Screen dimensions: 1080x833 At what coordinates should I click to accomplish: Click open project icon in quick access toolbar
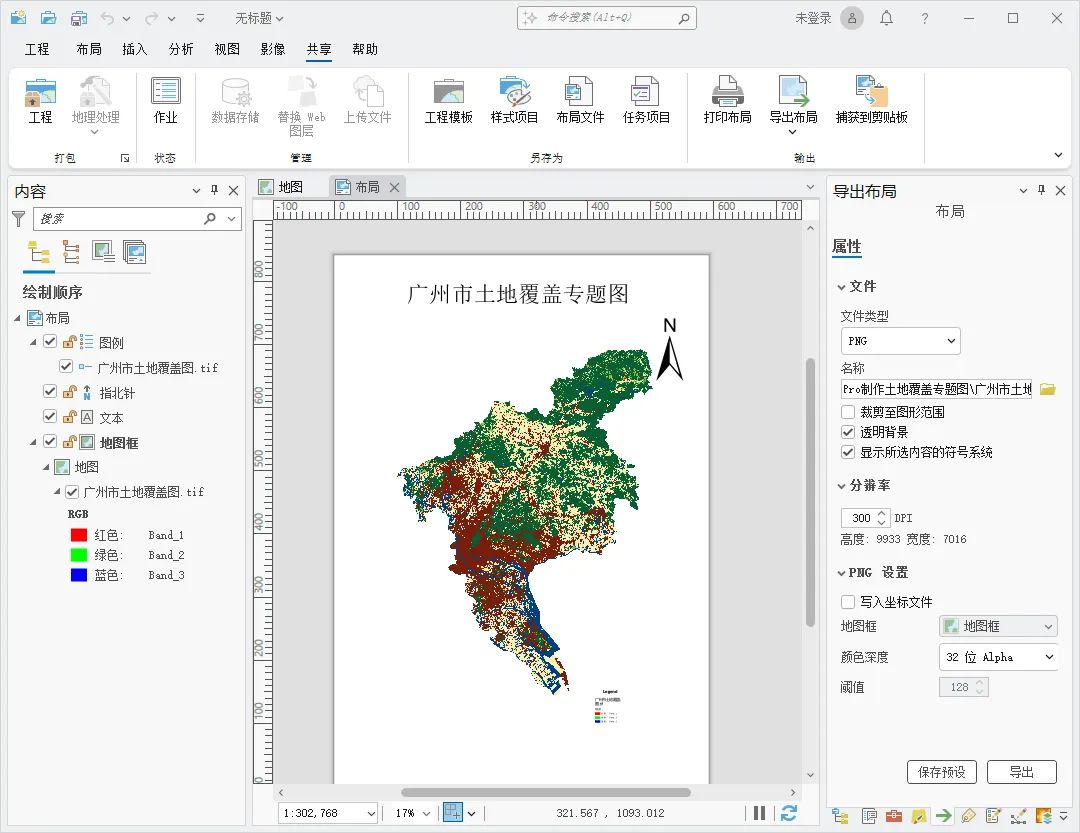(x=48, y=18)
